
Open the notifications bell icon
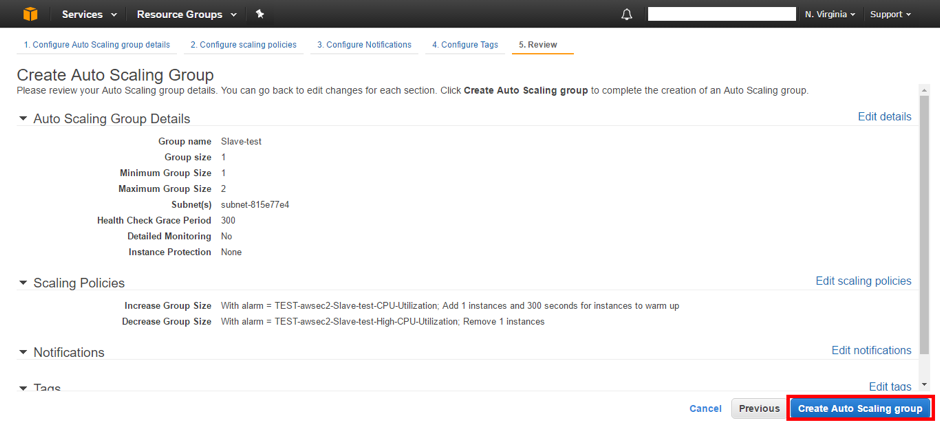click(627, 15)
